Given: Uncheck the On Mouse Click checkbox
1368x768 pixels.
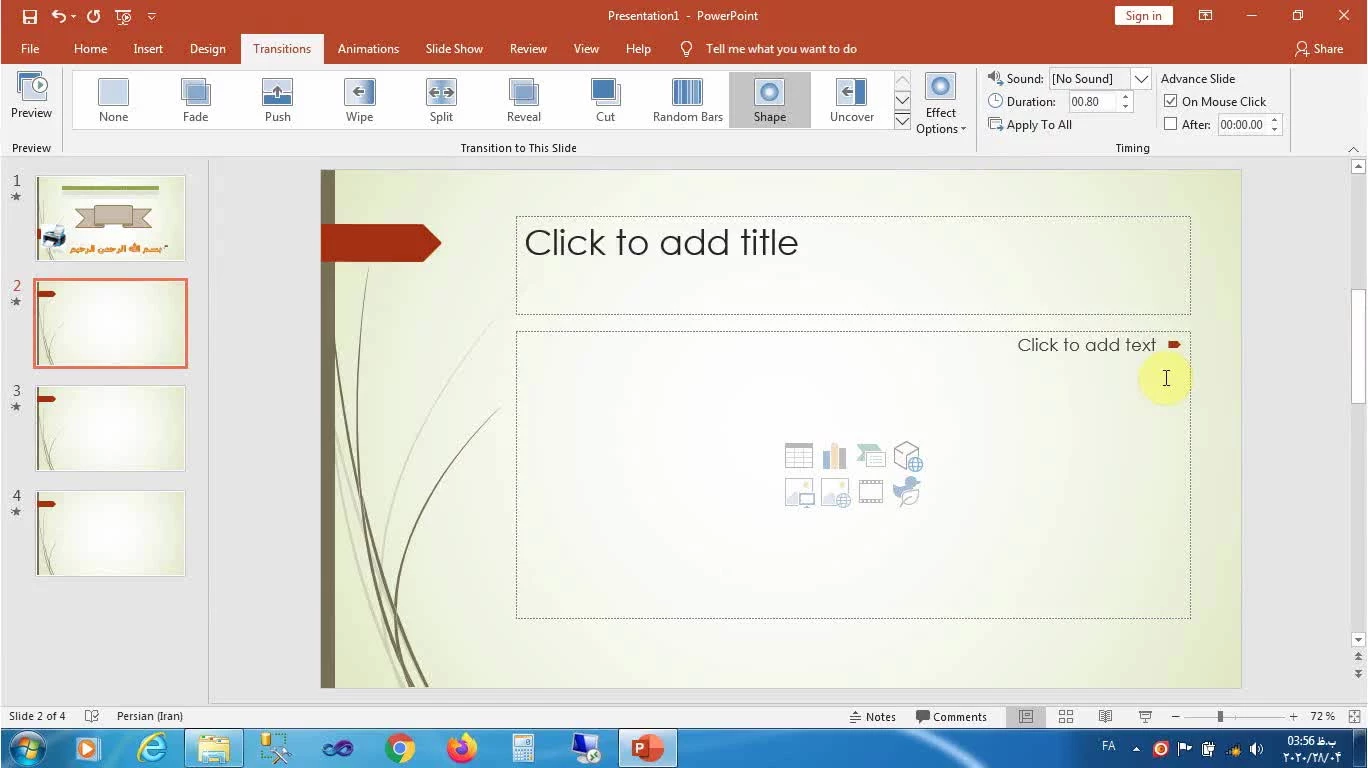Looking at the screenshot, I should (x=1171, y=101).
